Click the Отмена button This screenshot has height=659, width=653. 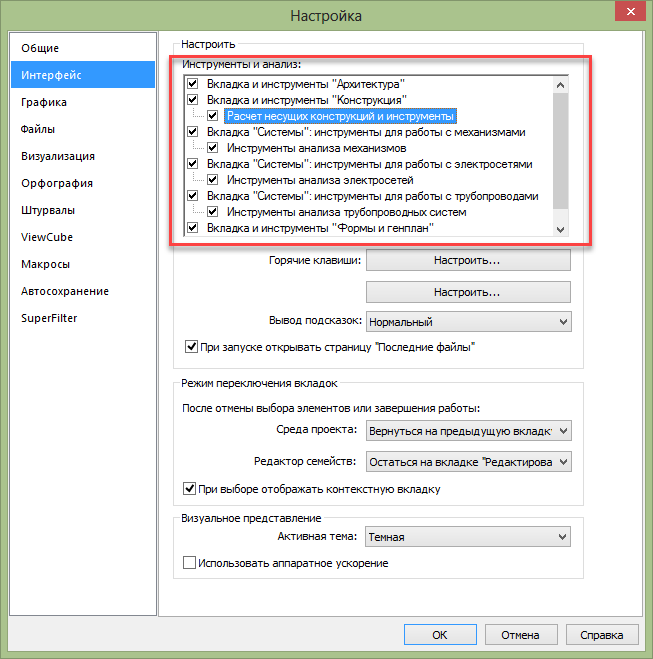[521, 635]
